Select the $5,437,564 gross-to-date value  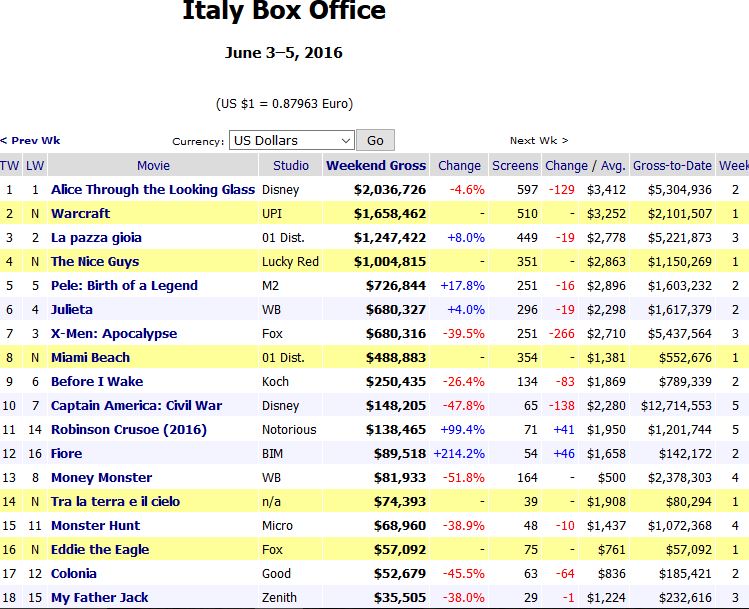(x=680, y=333)
